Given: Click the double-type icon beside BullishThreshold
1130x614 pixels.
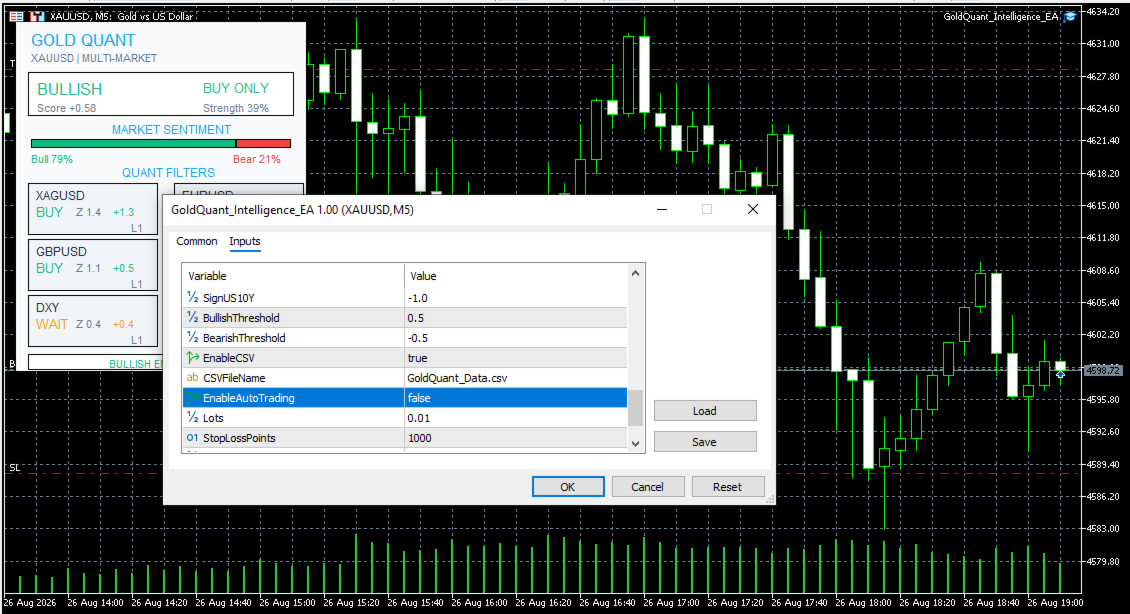Looking at the screenshot, I should click(x=192, y=317).
